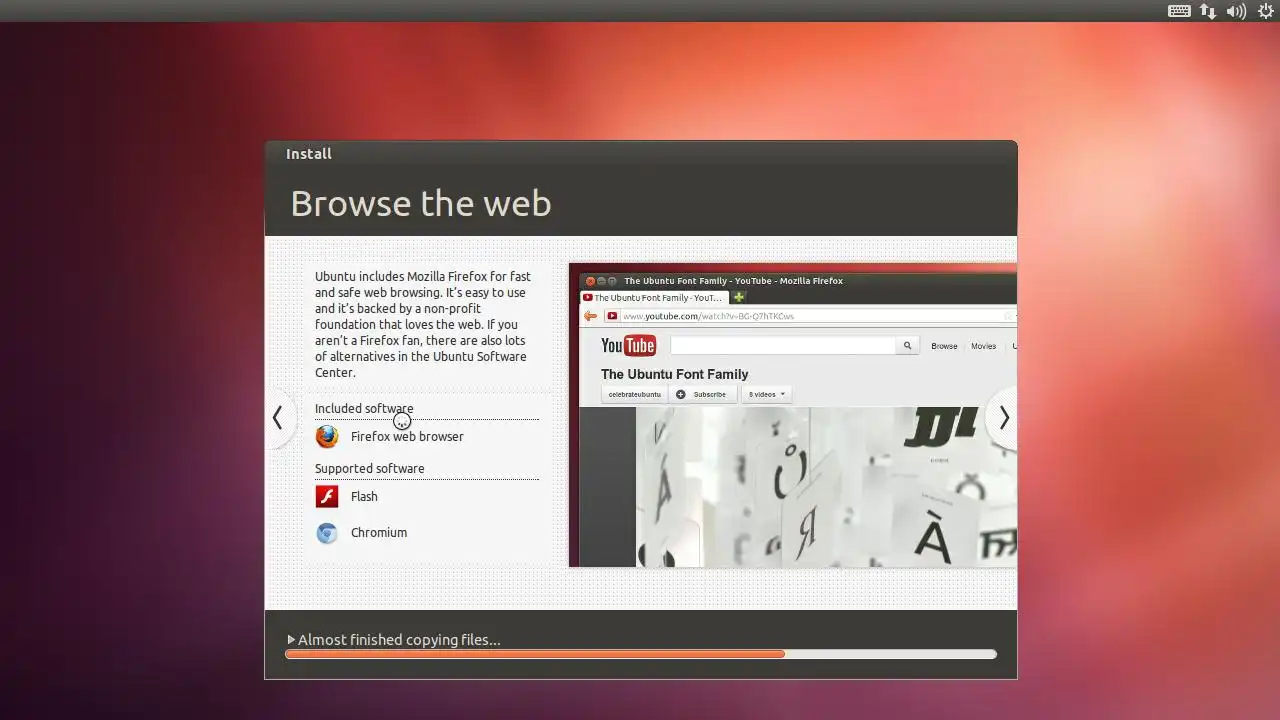
Task: Click Movies in the pictured YouTube header
Action: click(x=984, y=346)
